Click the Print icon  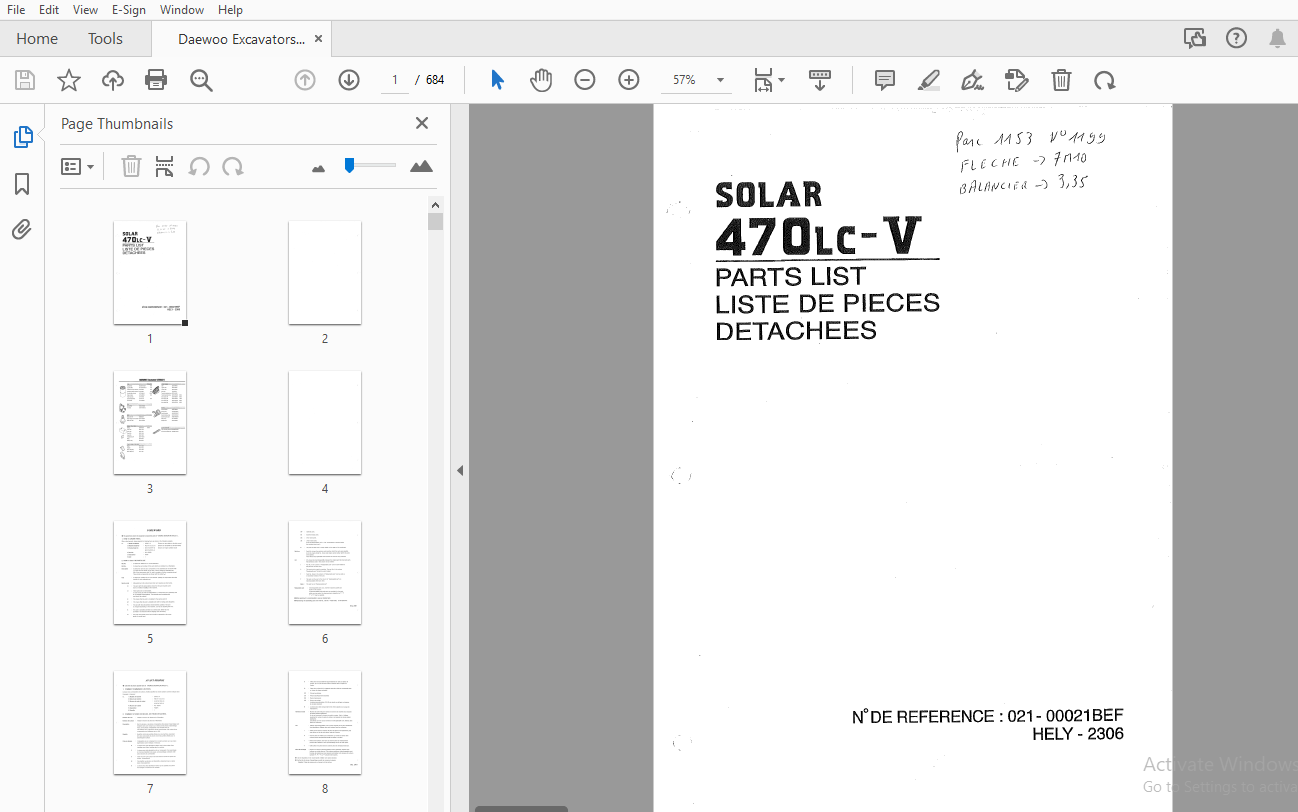tap(156, 80)
